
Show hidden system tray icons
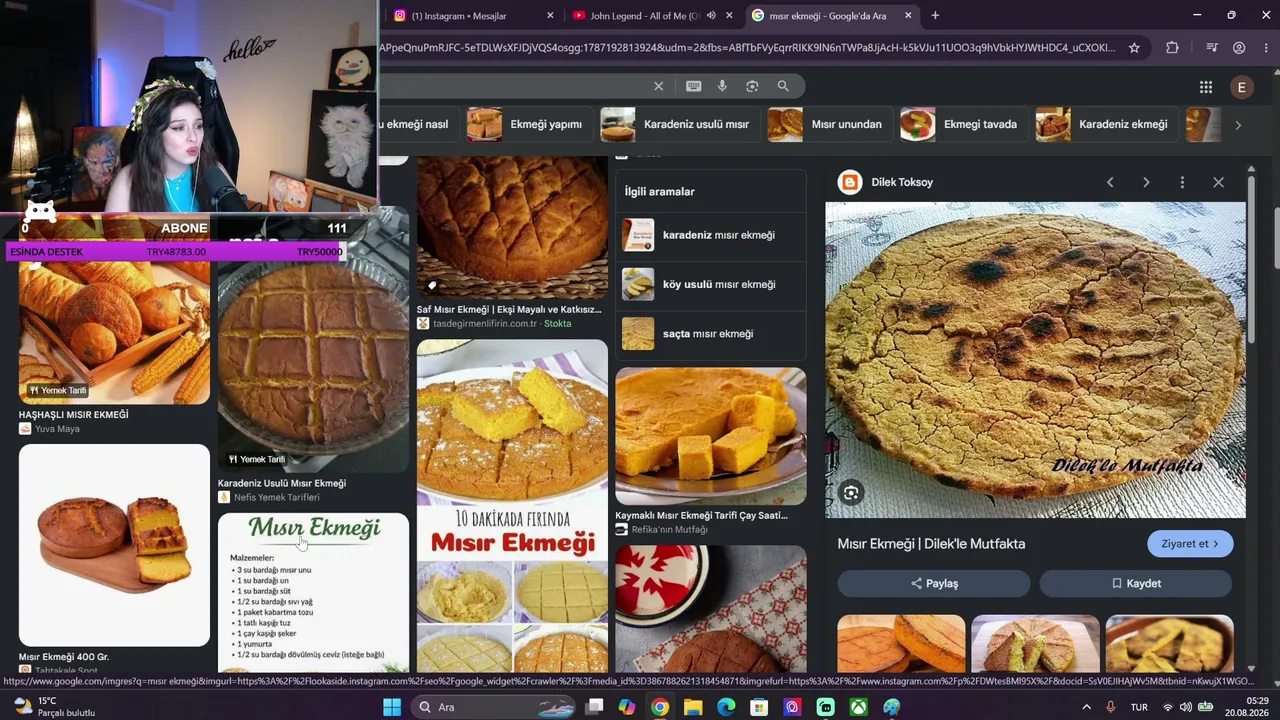tap(1087, 707)
